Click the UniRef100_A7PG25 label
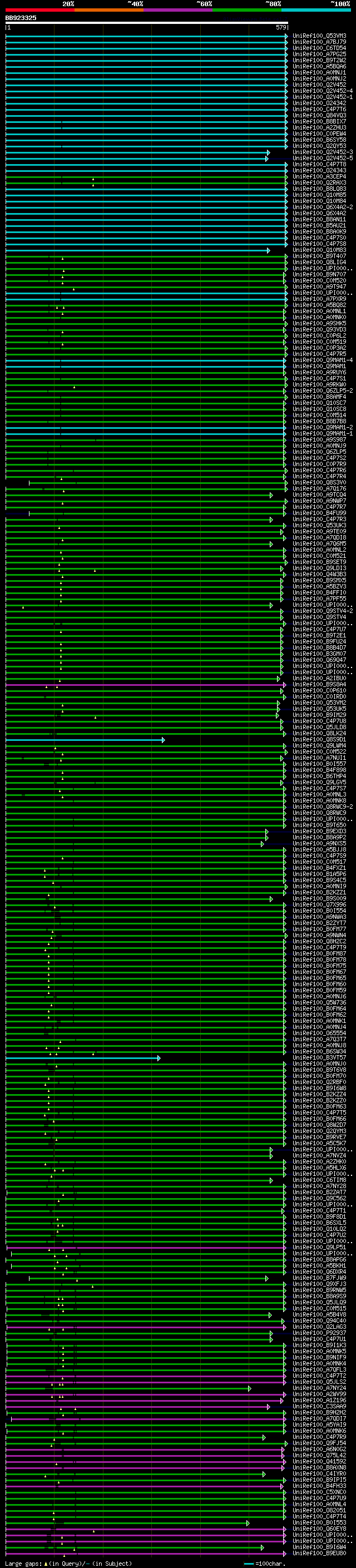 click(319, 54)
